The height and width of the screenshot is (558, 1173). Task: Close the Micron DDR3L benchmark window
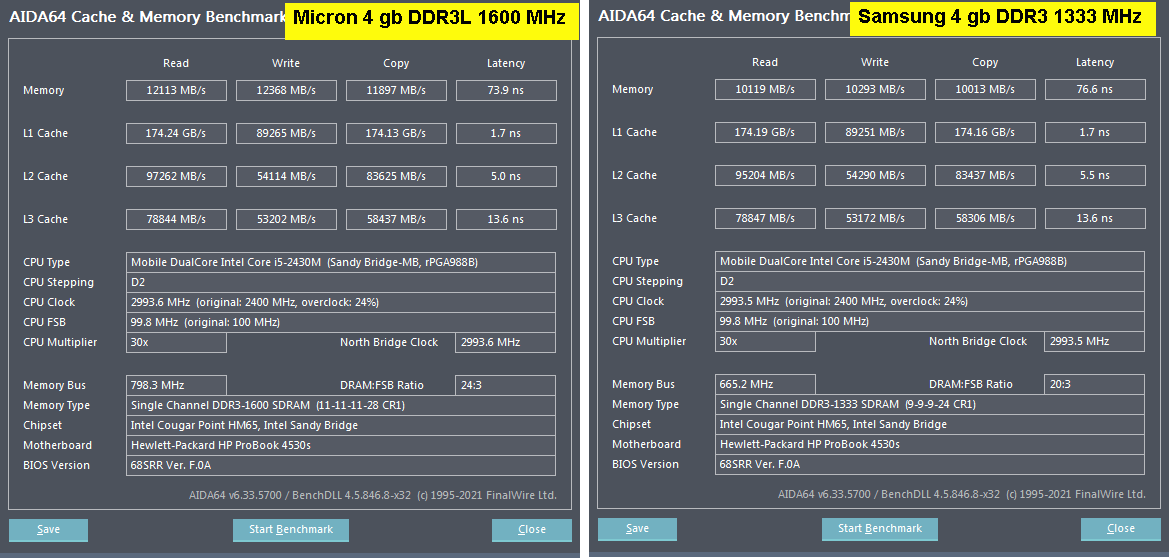532,530
